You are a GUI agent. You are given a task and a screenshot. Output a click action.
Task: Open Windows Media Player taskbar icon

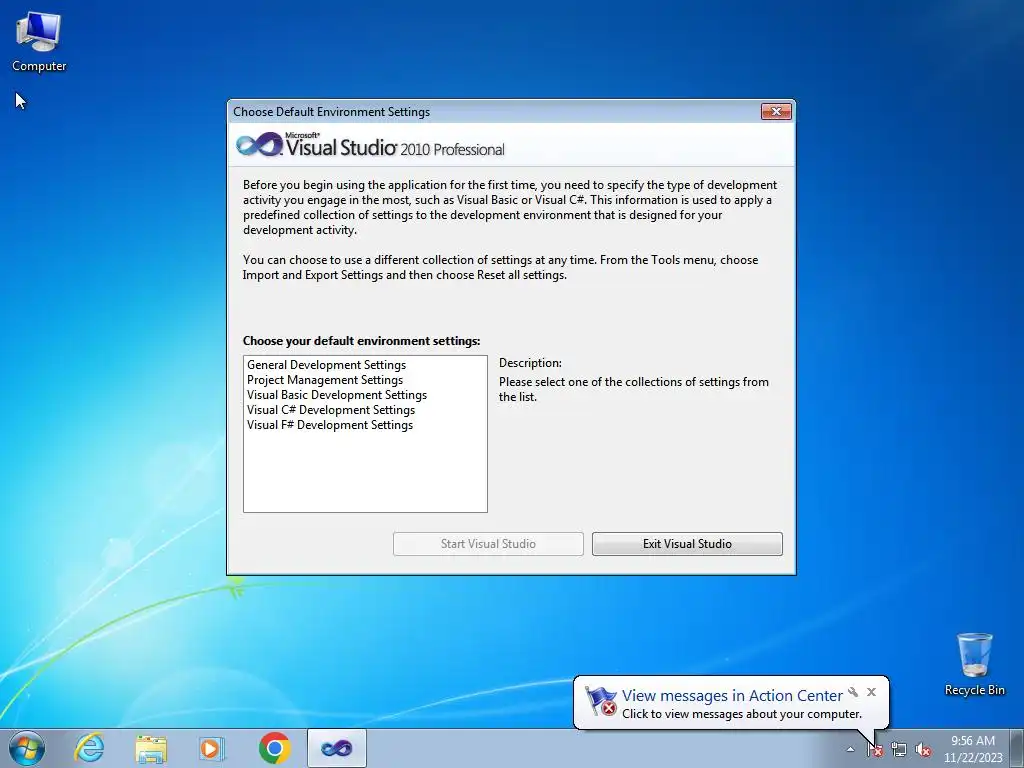click(211, 748)
